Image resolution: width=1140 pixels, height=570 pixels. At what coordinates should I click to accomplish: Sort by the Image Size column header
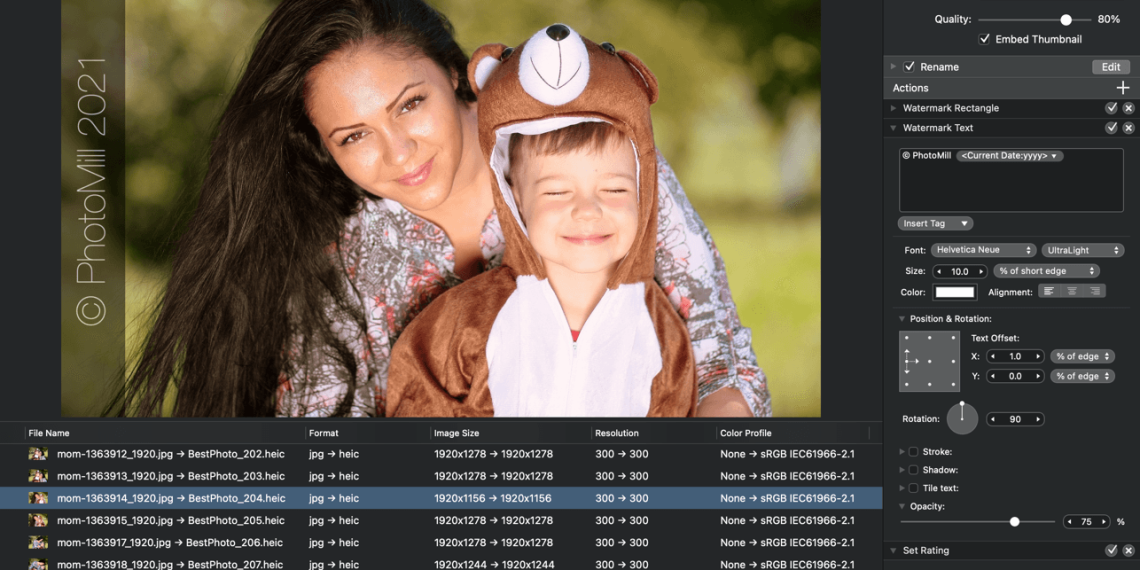456,433
